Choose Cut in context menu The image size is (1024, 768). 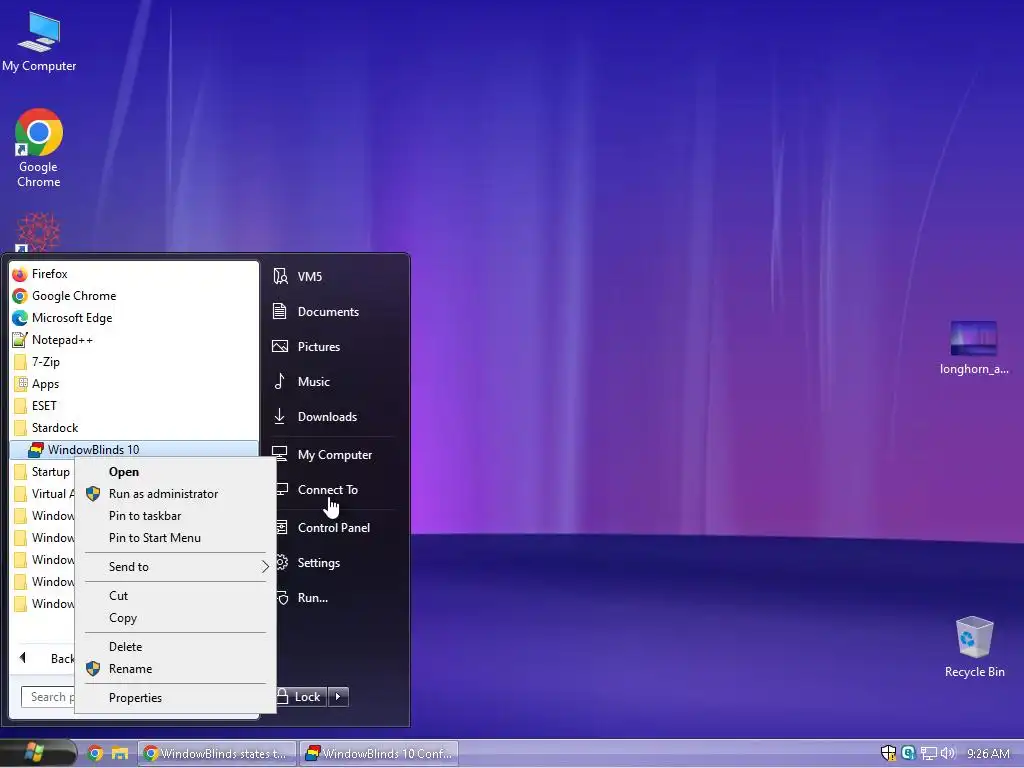click(x=176, y=596)
